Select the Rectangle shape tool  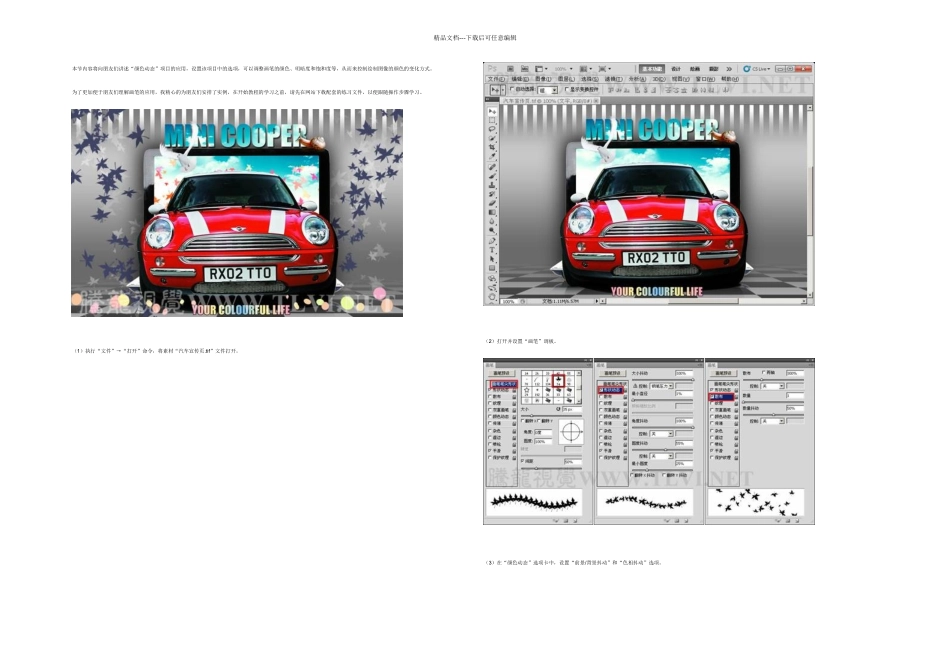point(492,268)
